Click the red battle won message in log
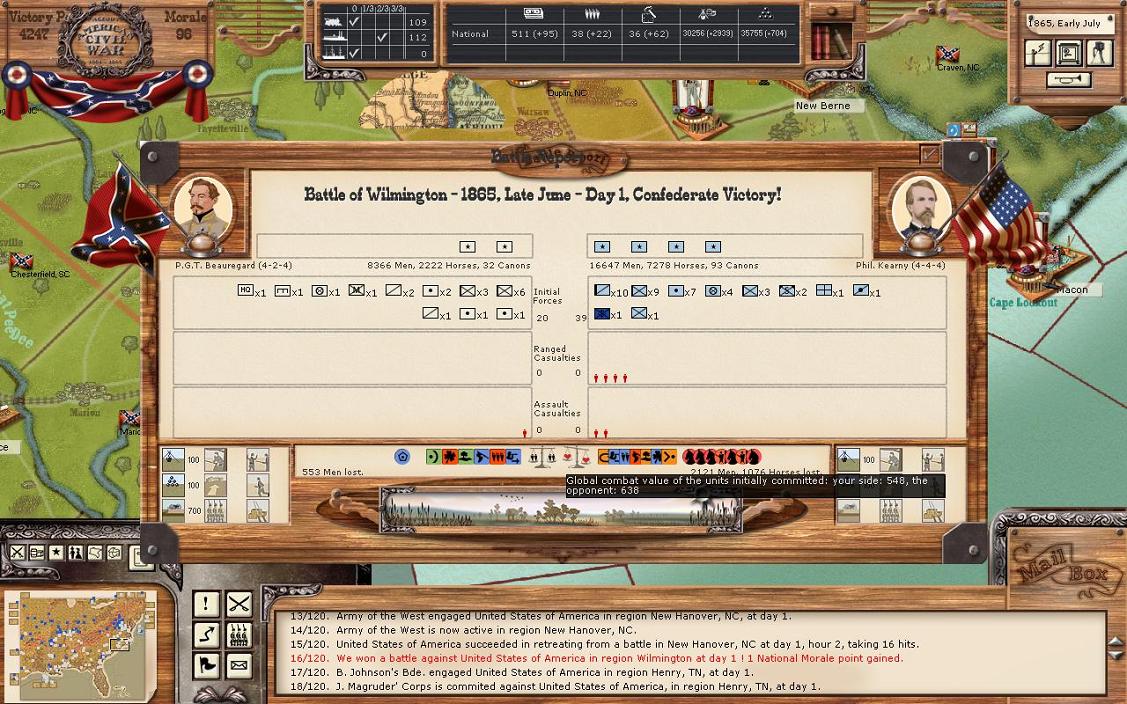The height and width of the screenshot is (704, 1127). click(619, 658)
